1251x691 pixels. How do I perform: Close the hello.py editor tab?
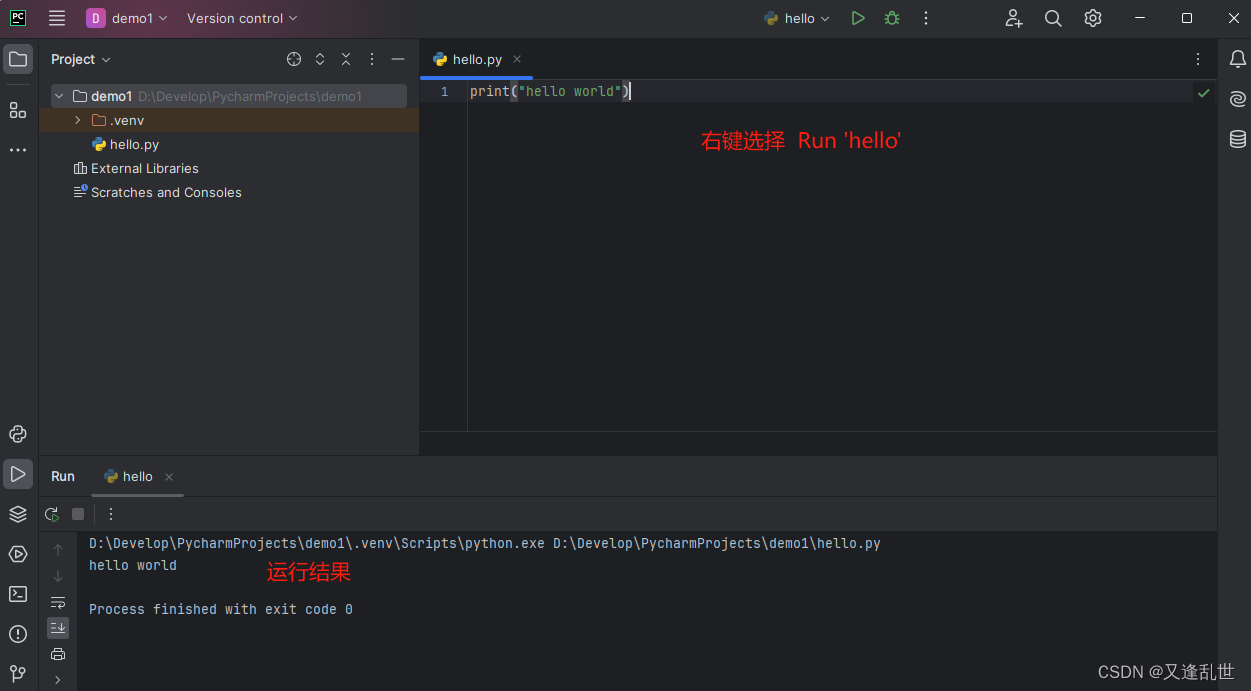(x=517, y=59)
